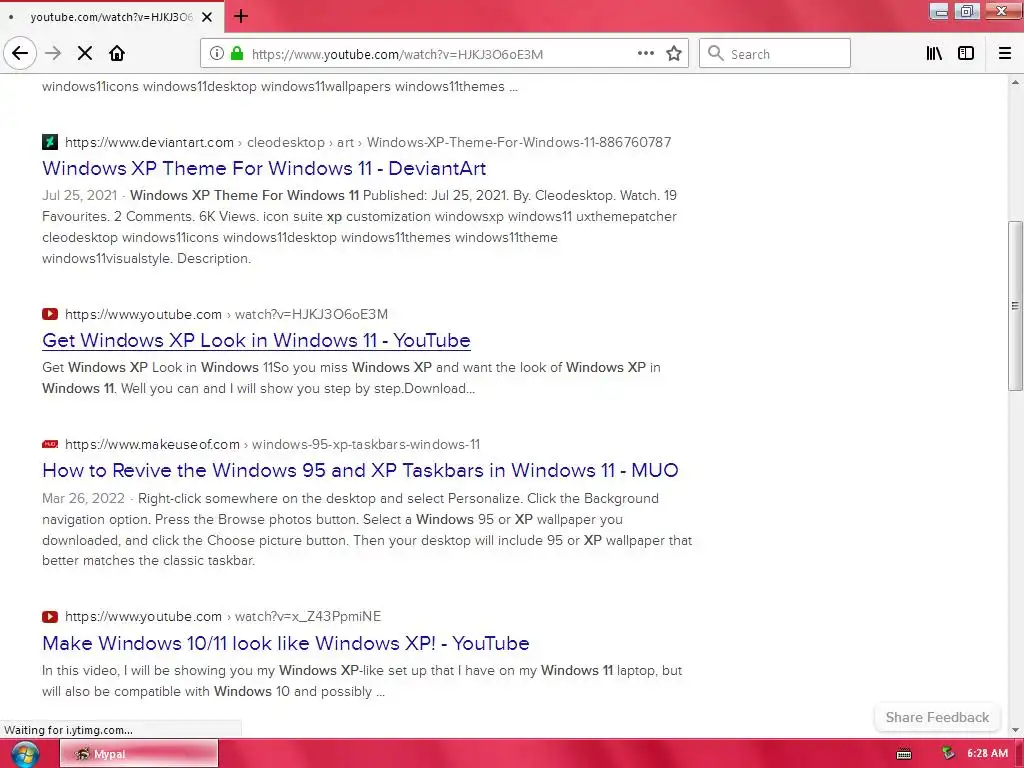This screenshot has width=1024, height=768.
Task: Bookmark this page with the star
Action: (674, 54)
